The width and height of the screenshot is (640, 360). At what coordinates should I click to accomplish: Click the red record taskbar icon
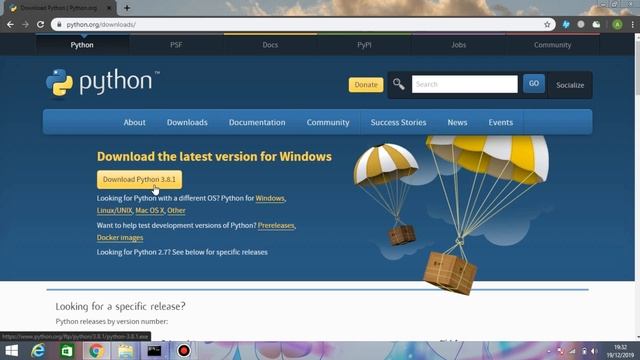click(x=184, y=351)
